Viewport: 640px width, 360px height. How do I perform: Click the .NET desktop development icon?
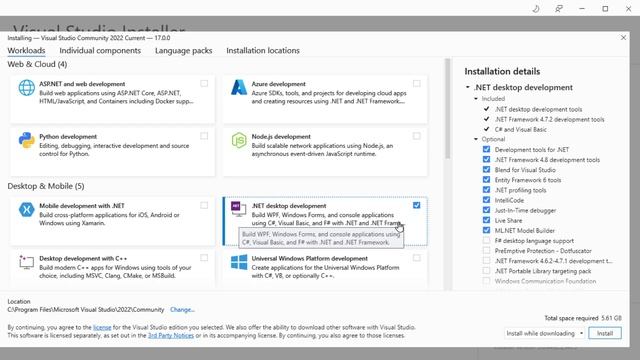point(239,209)
